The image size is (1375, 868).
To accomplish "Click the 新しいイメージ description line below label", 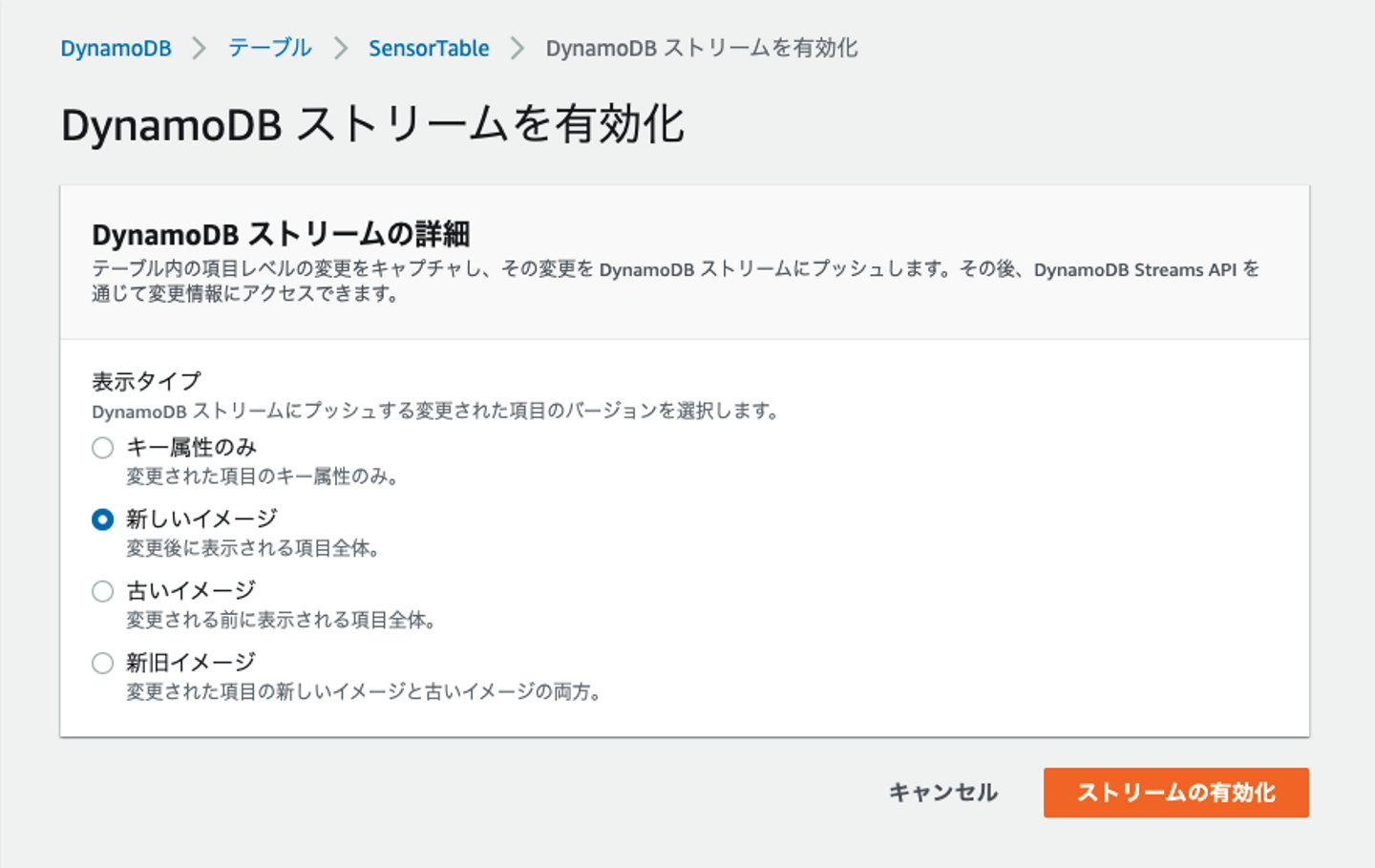I will (x=253, y=548).
